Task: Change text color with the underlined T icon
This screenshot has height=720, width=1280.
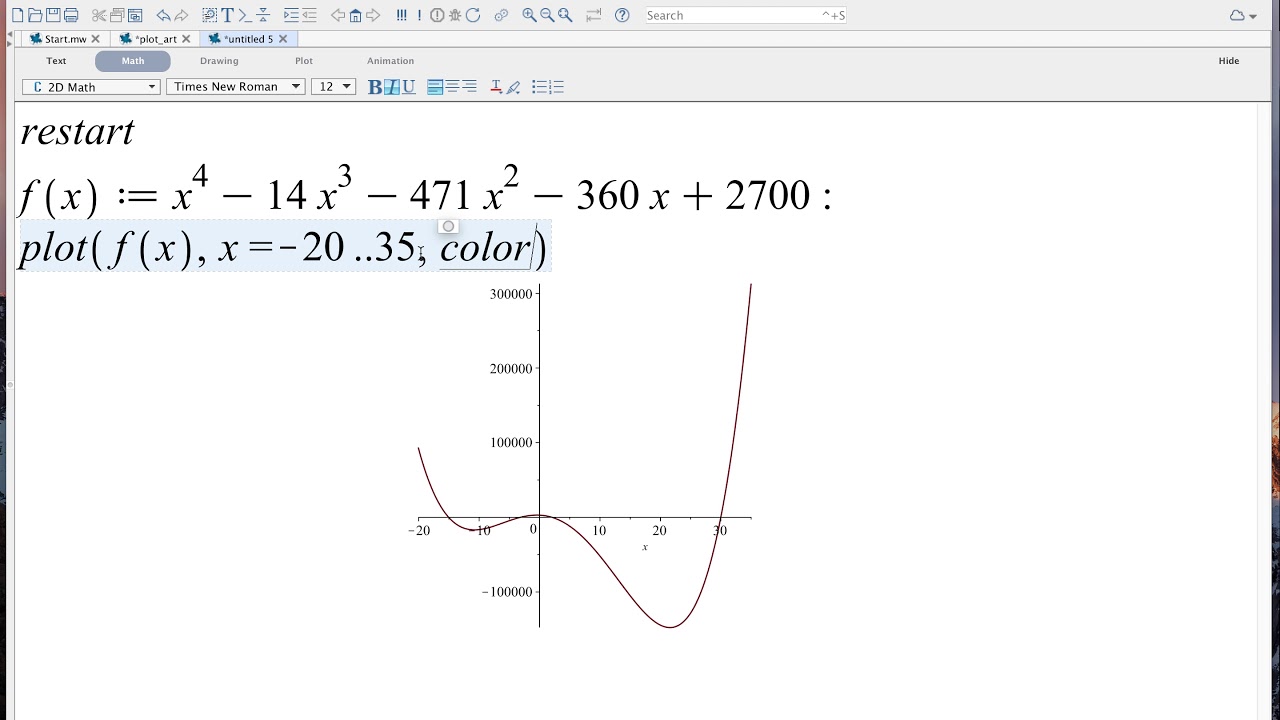Action: [496, 87]
